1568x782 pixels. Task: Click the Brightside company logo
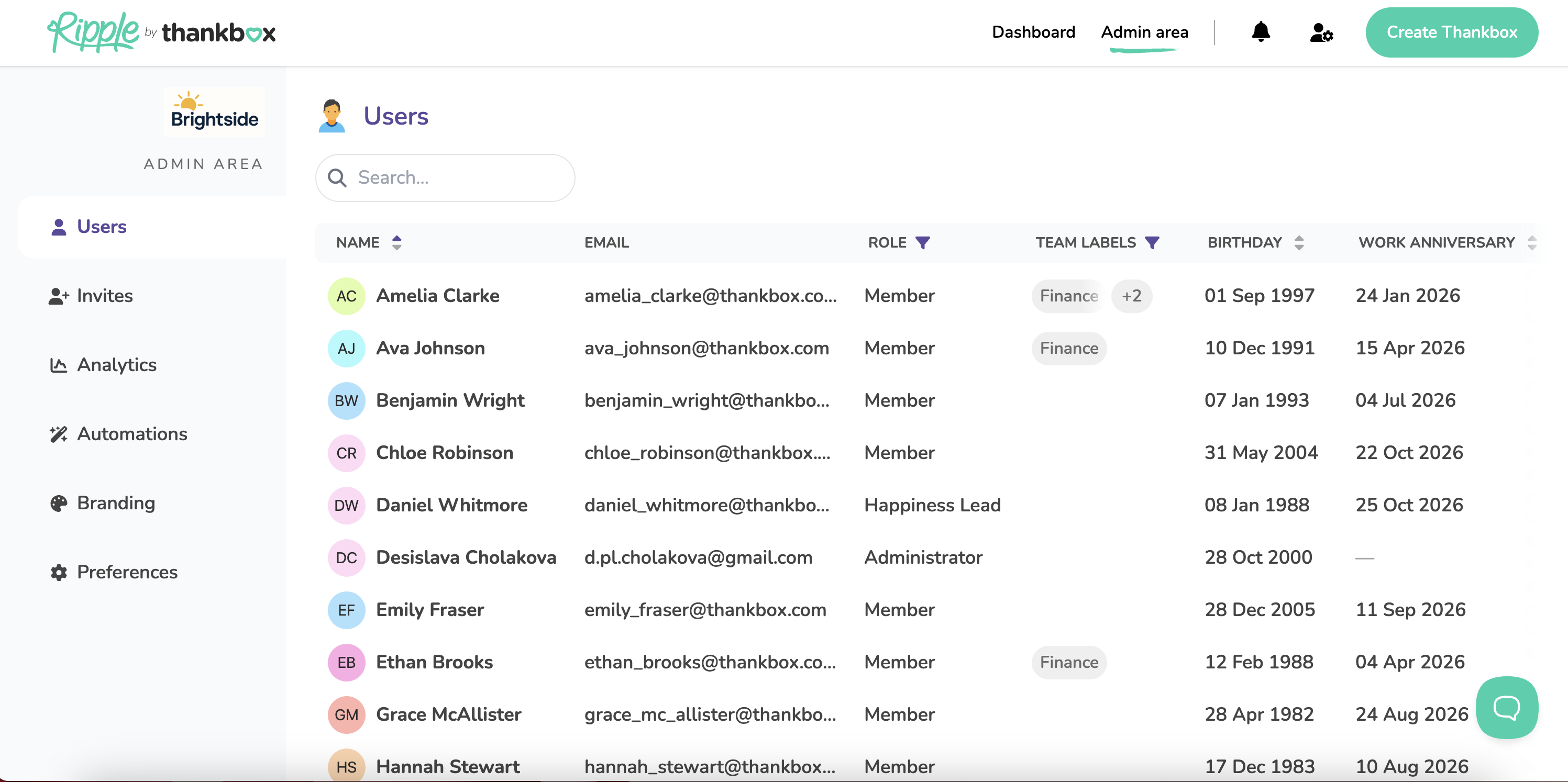pos(214,113)
